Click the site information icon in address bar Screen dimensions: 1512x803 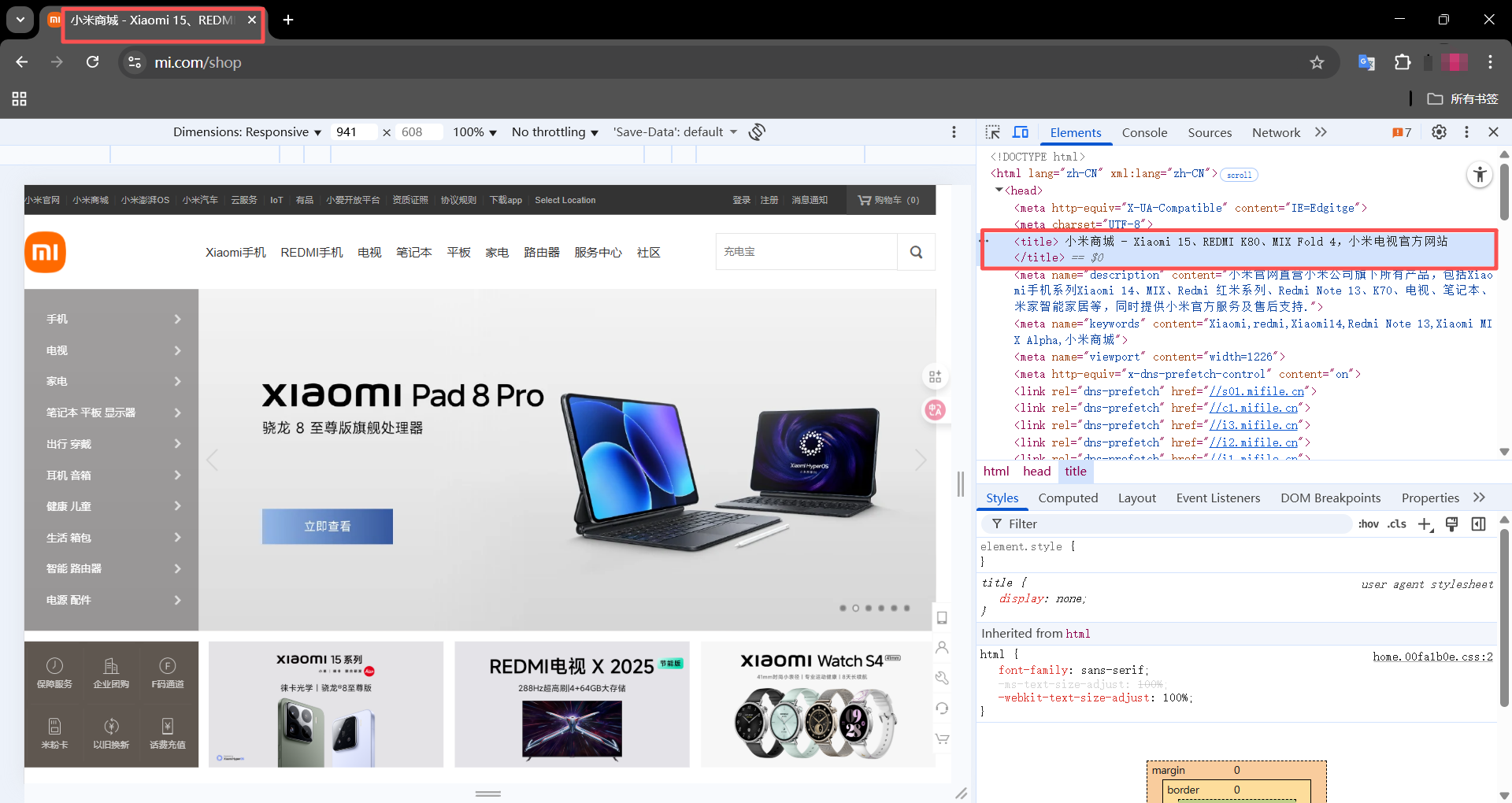tap(135, 62)
